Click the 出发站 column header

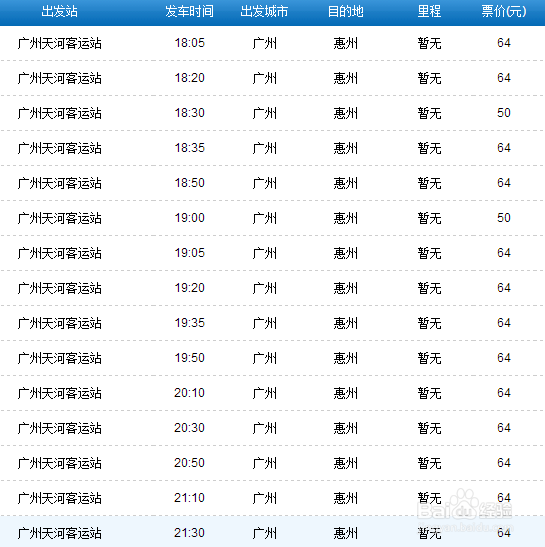(x=59, y=12)
